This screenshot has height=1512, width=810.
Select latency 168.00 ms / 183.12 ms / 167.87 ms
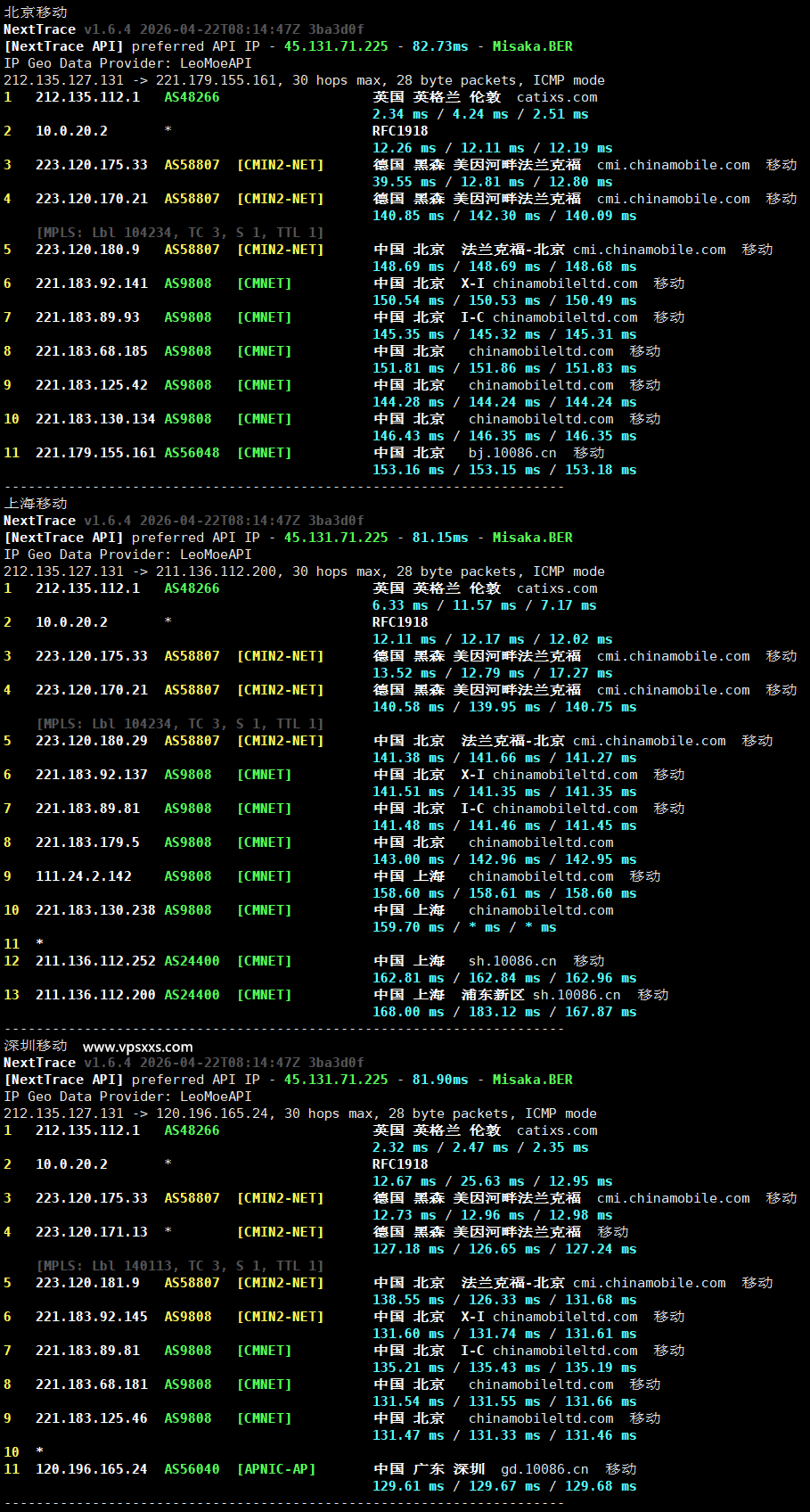[x=504, y=1012]
